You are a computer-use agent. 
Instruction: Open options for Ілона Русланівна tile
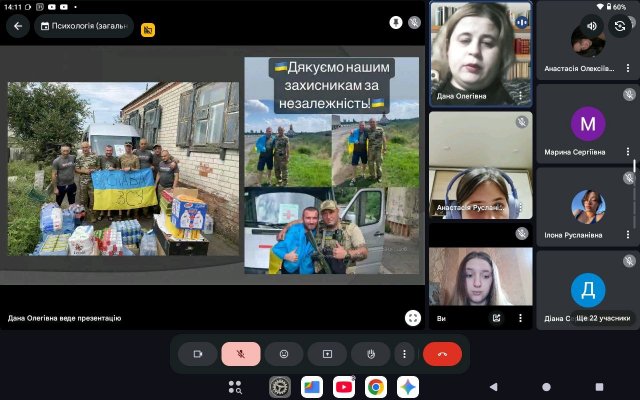point(628,235)
